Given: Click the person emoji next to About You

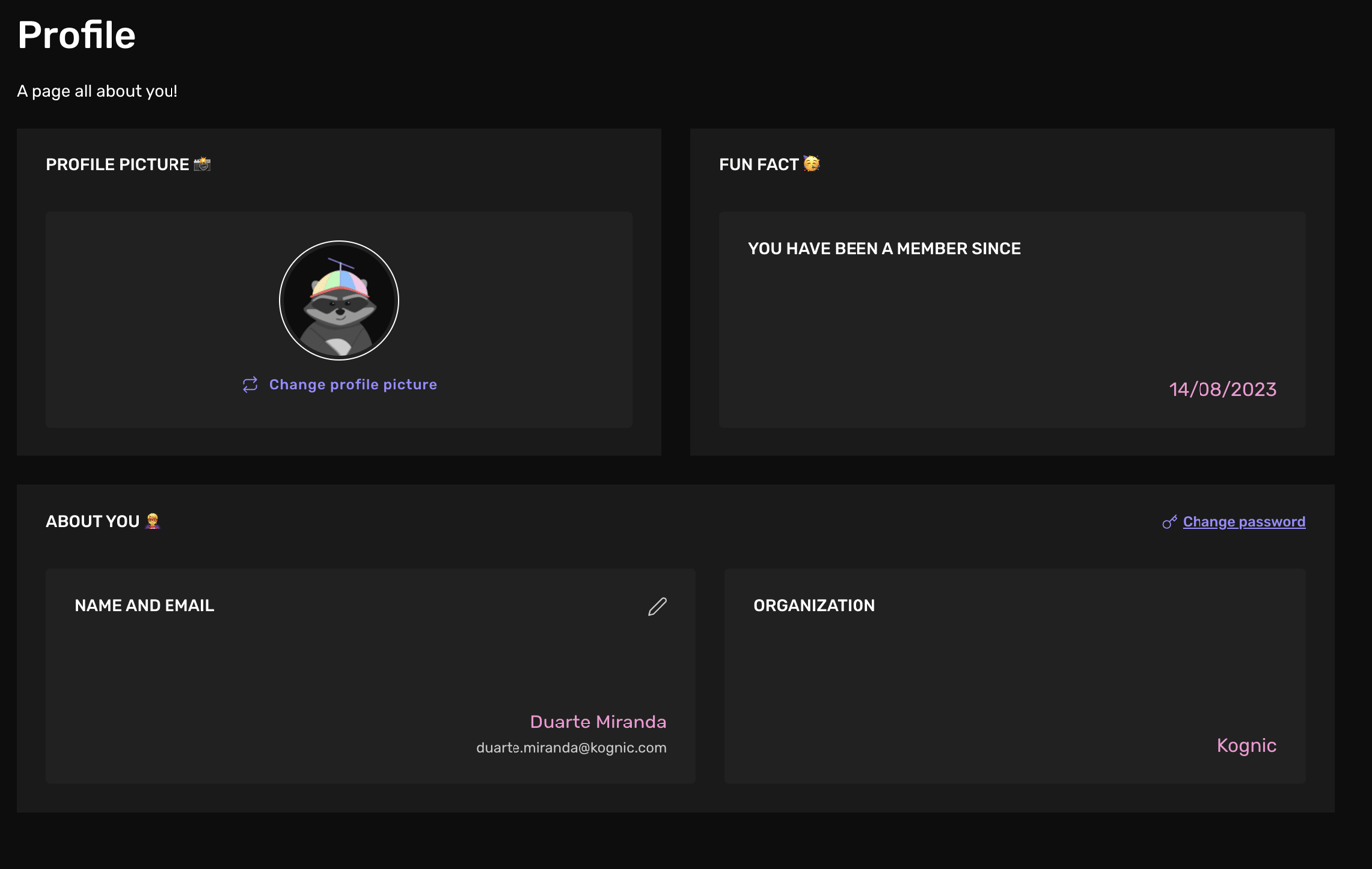Looking at the screenshot, I should point(153,521).
